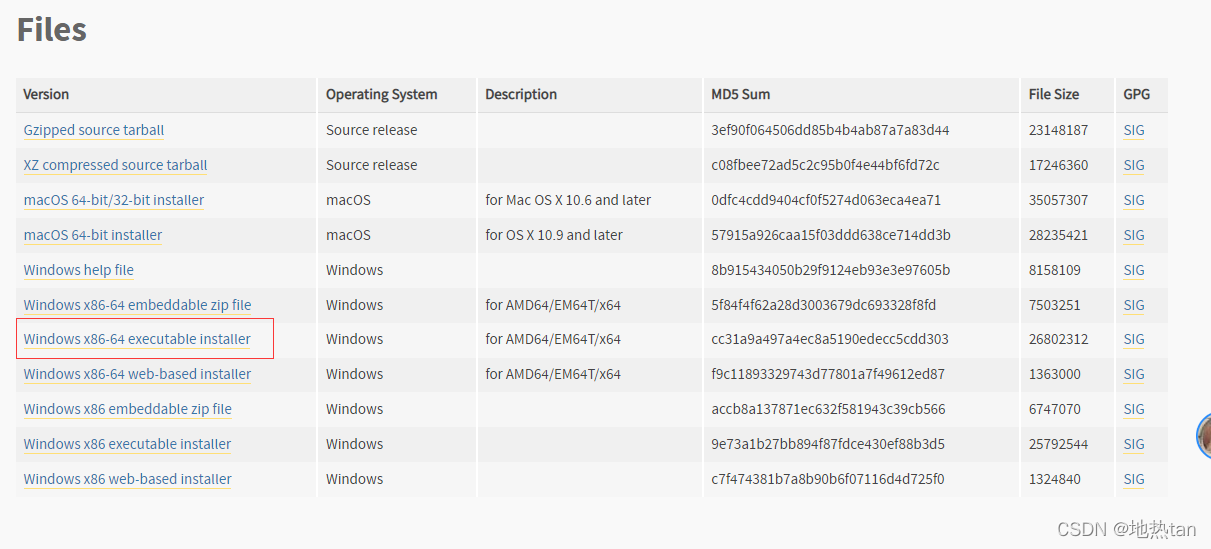Click the Files heading

click(52, 29)
